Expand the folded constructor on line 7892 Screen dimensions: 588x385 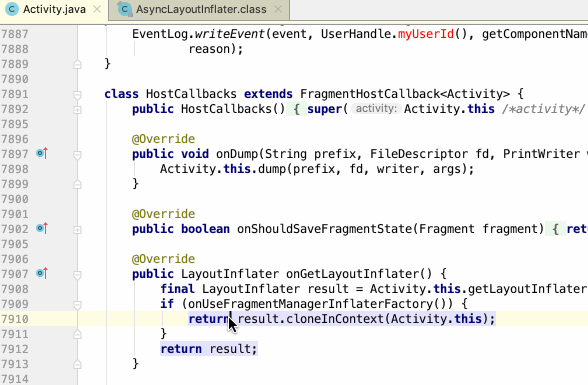click(x=77, y=110)
